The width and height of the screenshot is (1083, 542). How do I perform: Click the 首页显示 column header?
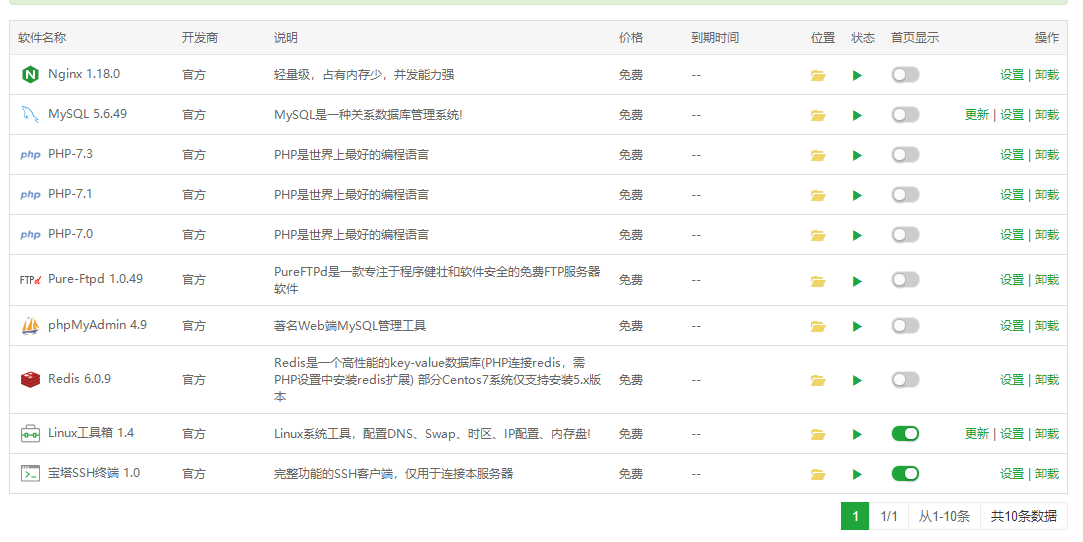coord(915,38)
